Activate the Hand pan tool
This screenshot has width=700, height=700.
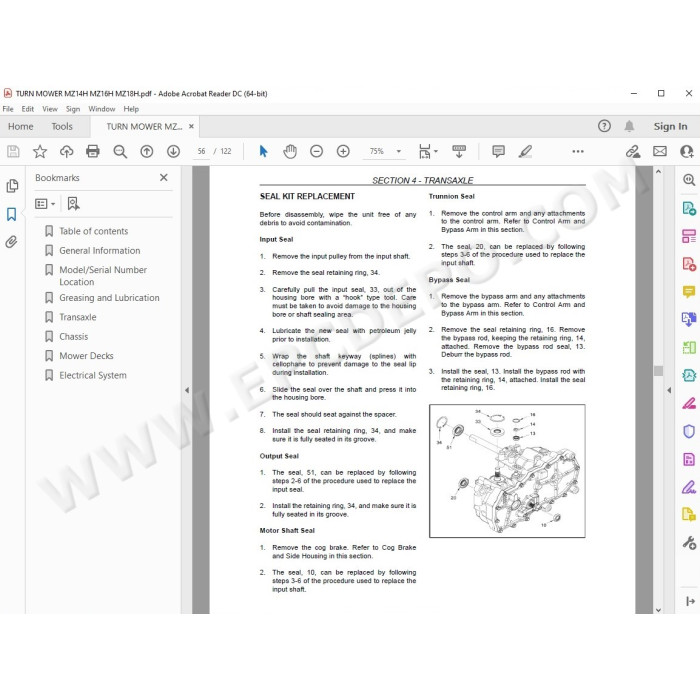(x=290, y=152)
